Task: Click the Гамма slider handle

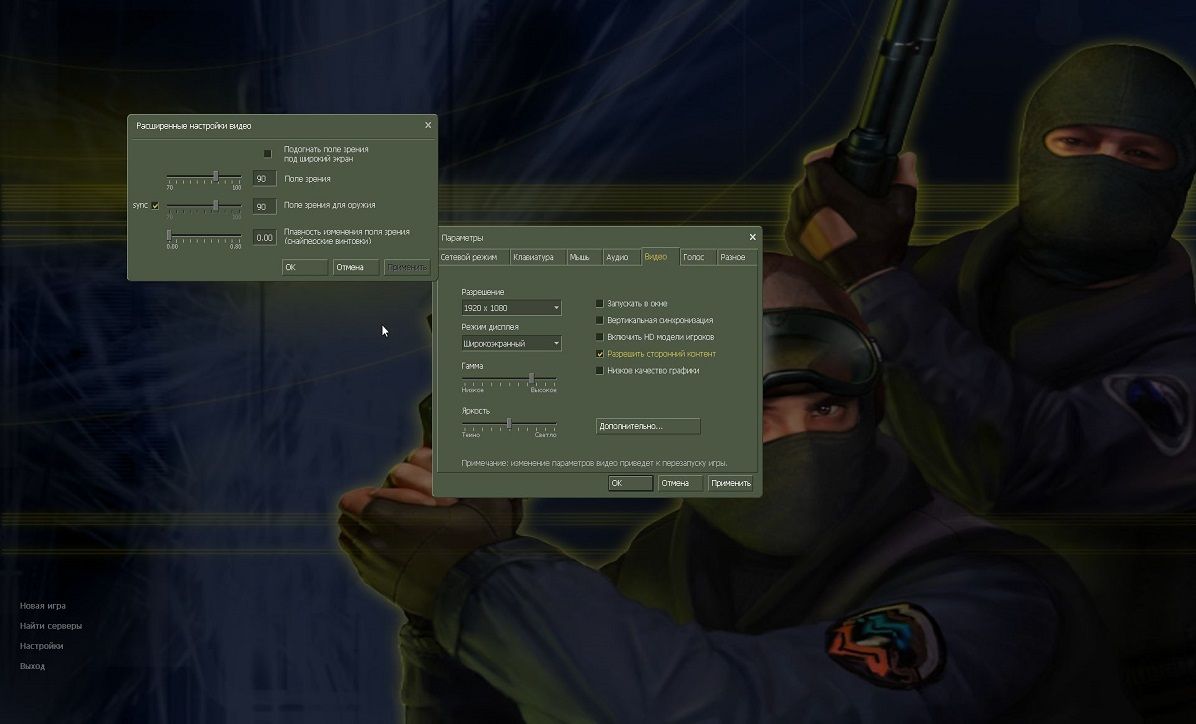Action: pos(531,378)
